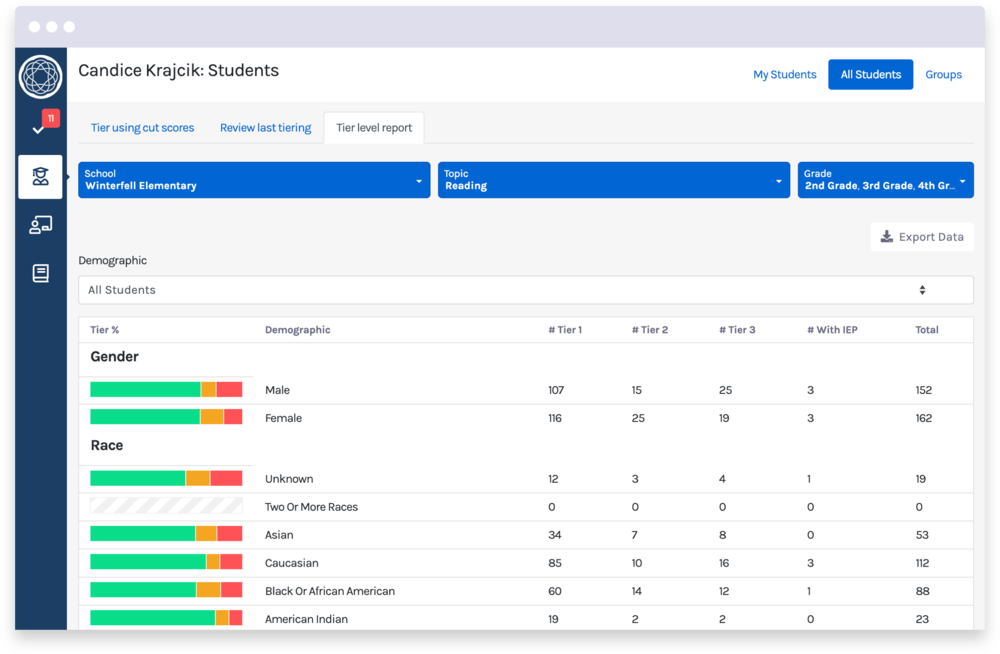Open the All Students demographic selector
1000x654 pixels.
(526, 290)
